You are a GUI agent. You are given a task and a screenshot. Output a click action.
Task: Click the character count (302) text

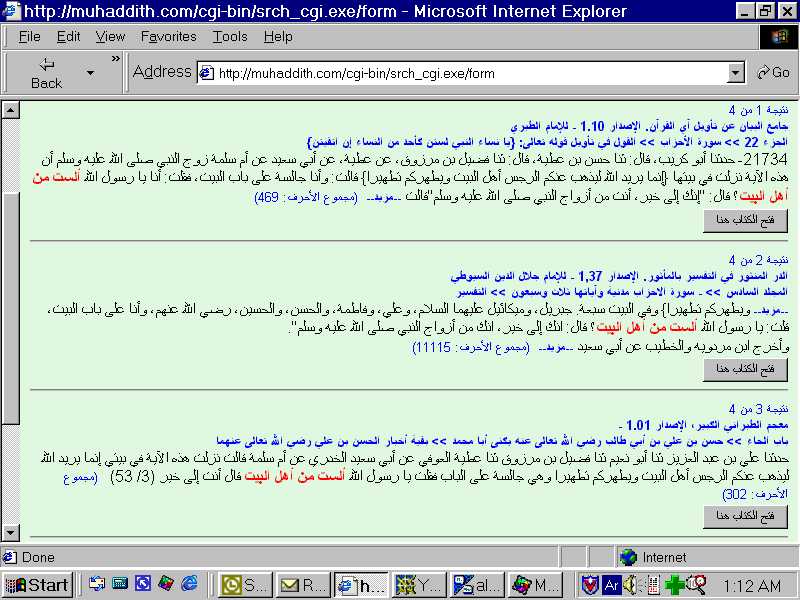pos(755,494)
